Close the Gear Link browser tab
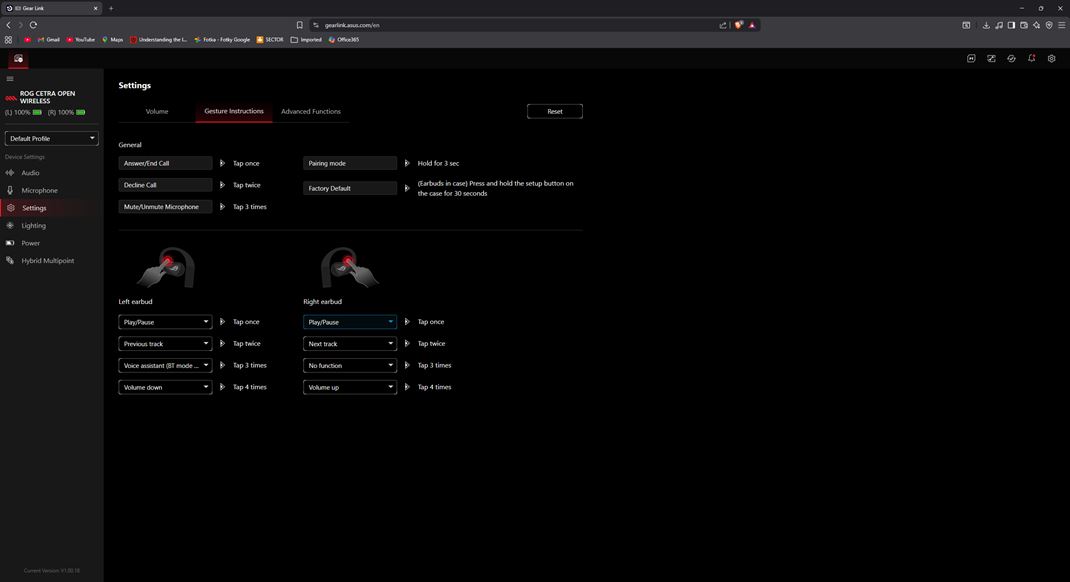1070x582 pixels. click(96, 8)
